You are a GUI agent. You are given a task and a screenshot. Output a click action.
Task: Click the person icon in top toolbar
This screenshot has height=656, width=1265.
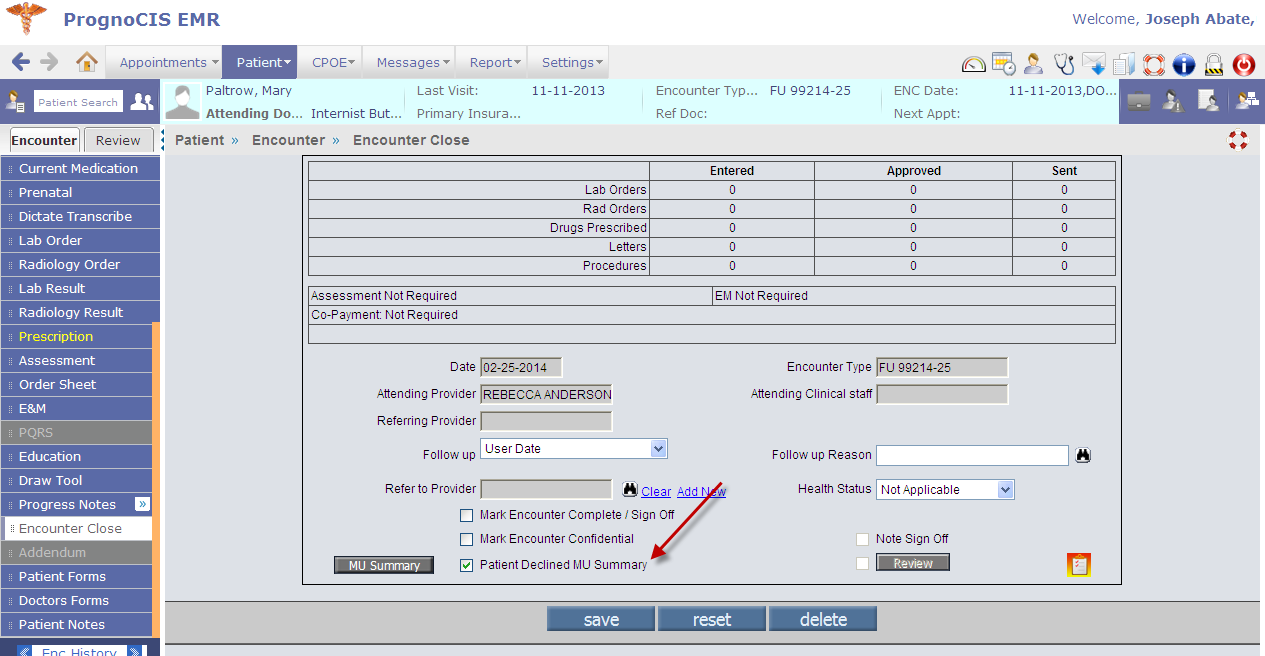point(1034,64)
